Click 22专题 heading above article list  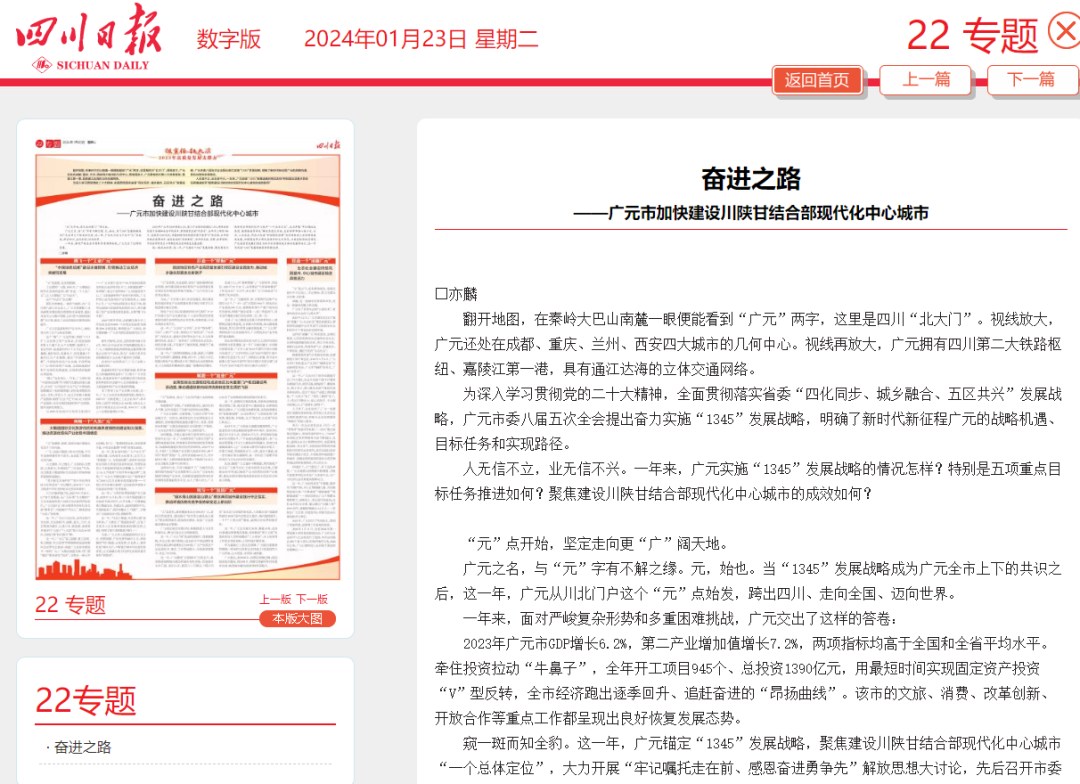(85, 701)
